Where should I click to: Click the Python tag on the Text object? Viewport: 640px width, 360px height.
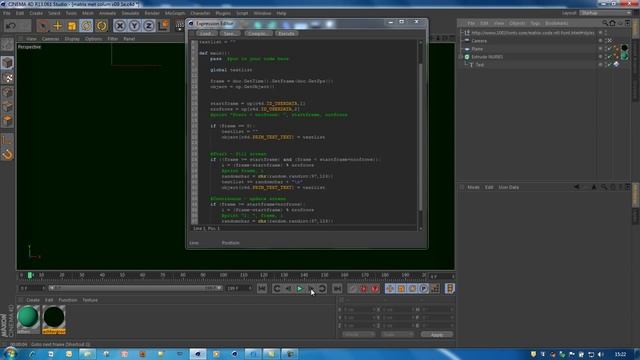(x=616, y=64)
